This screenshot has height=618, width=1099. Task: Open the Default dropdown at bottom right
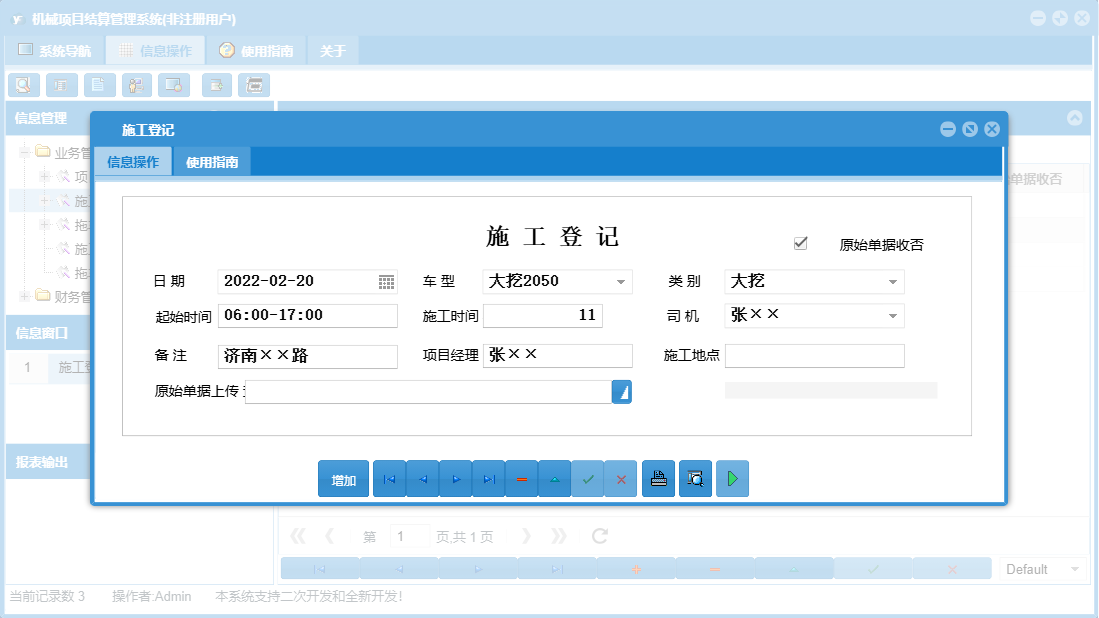pos(1041,568)
